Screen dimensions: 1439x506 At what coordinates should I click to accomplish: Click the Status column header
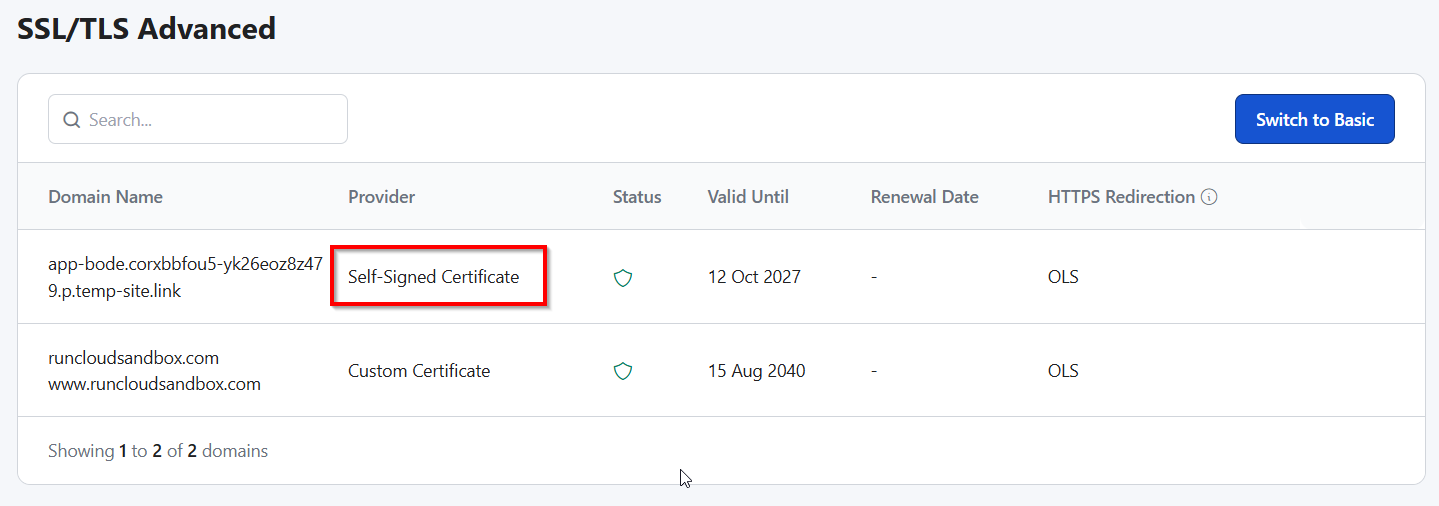(637, 197)
